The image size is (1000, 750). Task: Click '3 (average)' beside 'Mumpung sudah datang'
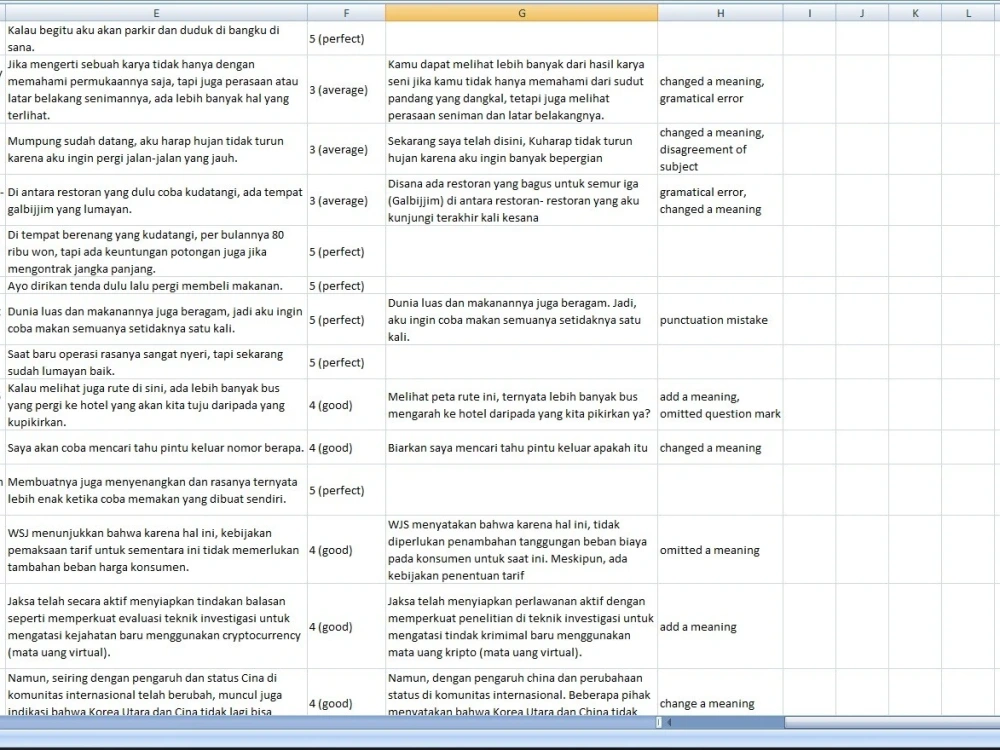point(346,149)
